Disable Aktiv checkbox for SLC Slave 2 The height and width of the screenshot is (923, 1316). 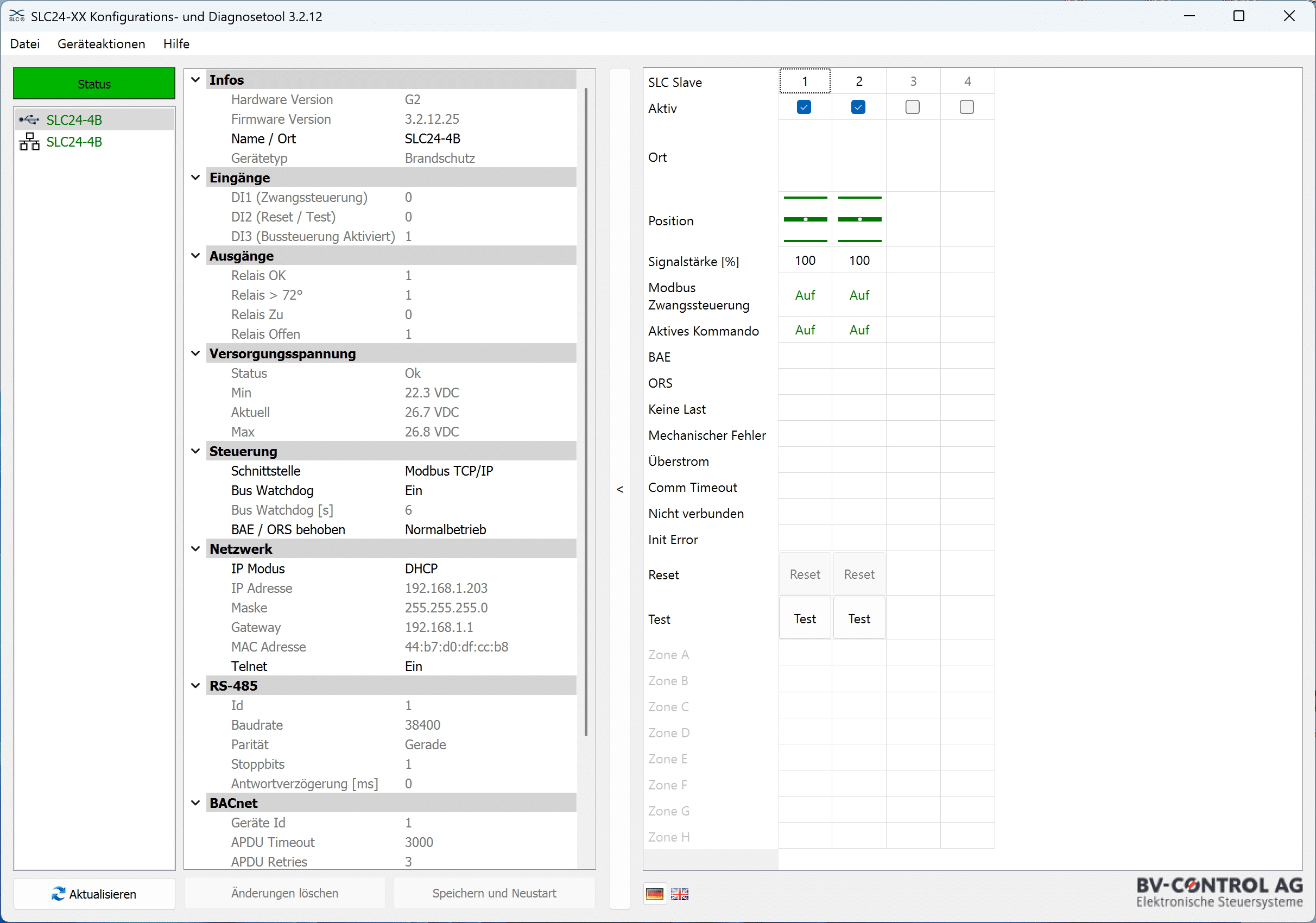859,107
